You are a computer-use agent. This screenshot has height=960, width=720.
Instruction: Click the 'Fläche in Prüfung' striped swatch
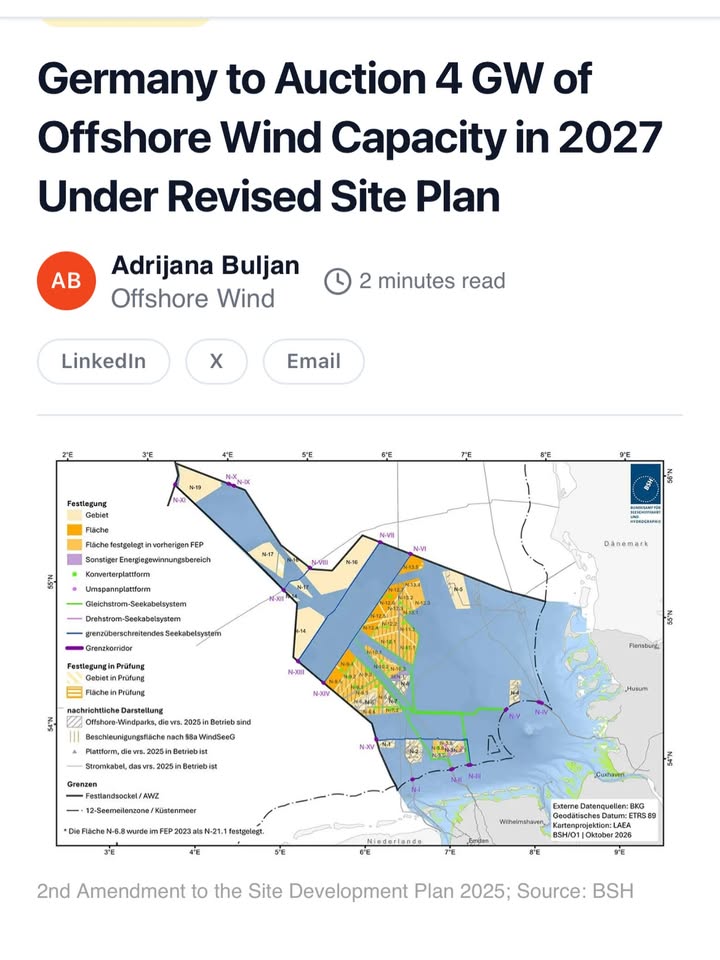75,693
